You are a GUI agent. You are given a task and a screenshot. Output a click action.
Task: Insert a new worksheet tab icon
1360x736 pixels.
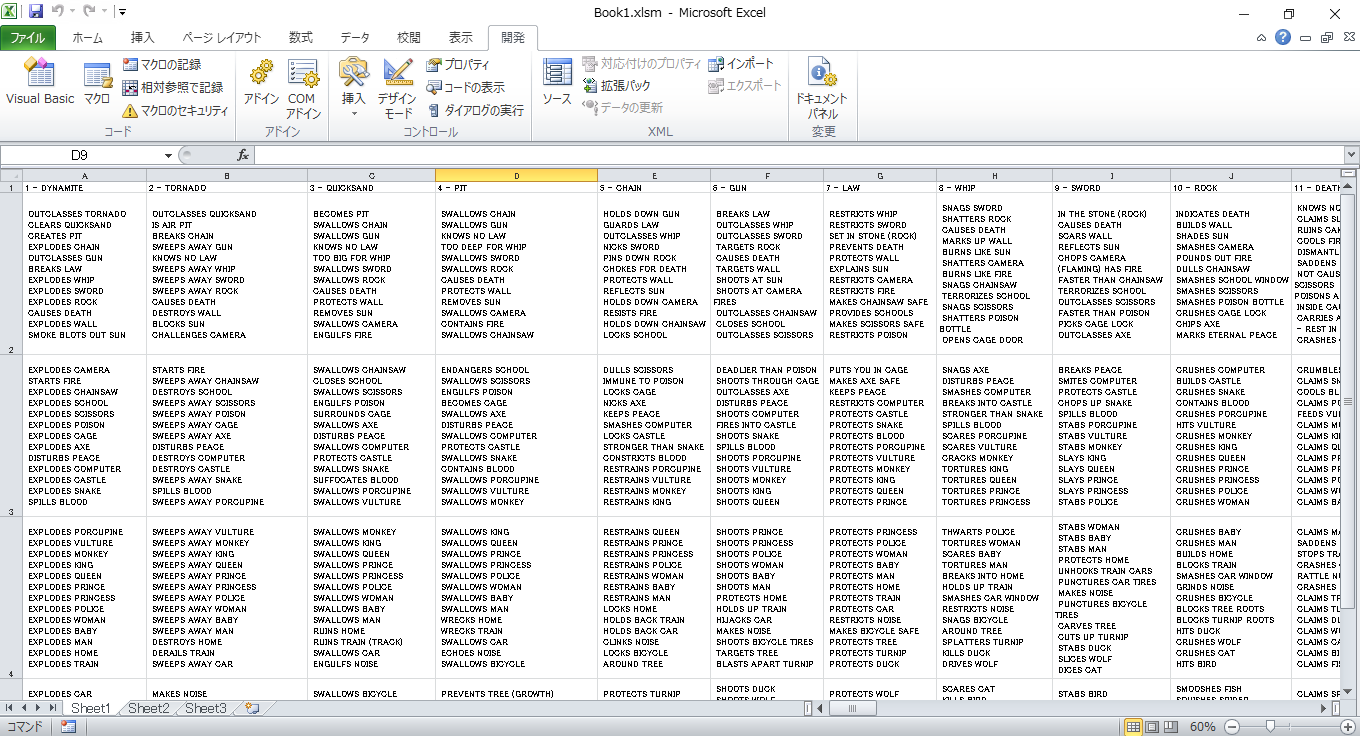pos(252,708)
